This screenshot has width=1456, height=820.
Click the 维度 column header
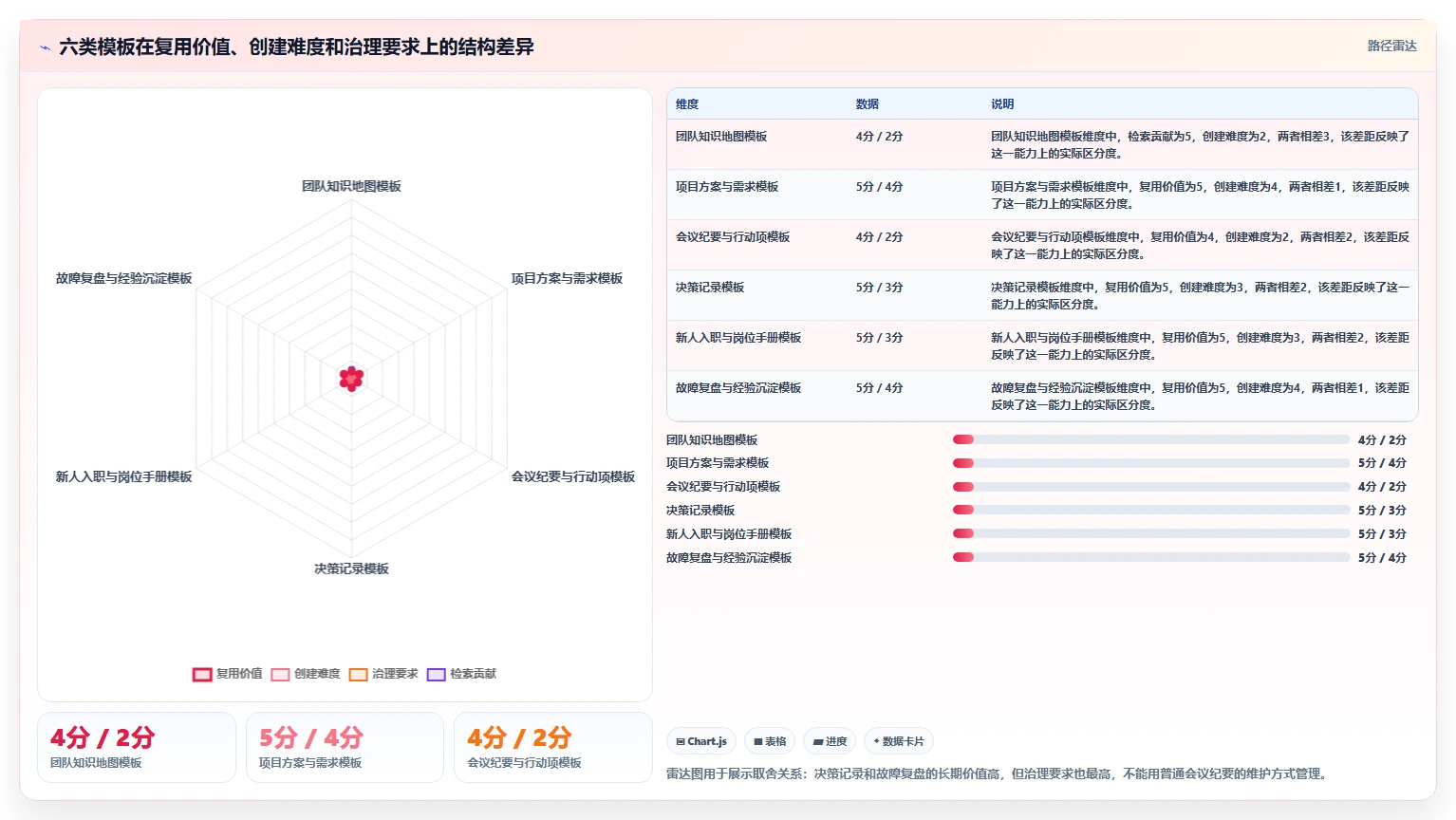(687, 104)
